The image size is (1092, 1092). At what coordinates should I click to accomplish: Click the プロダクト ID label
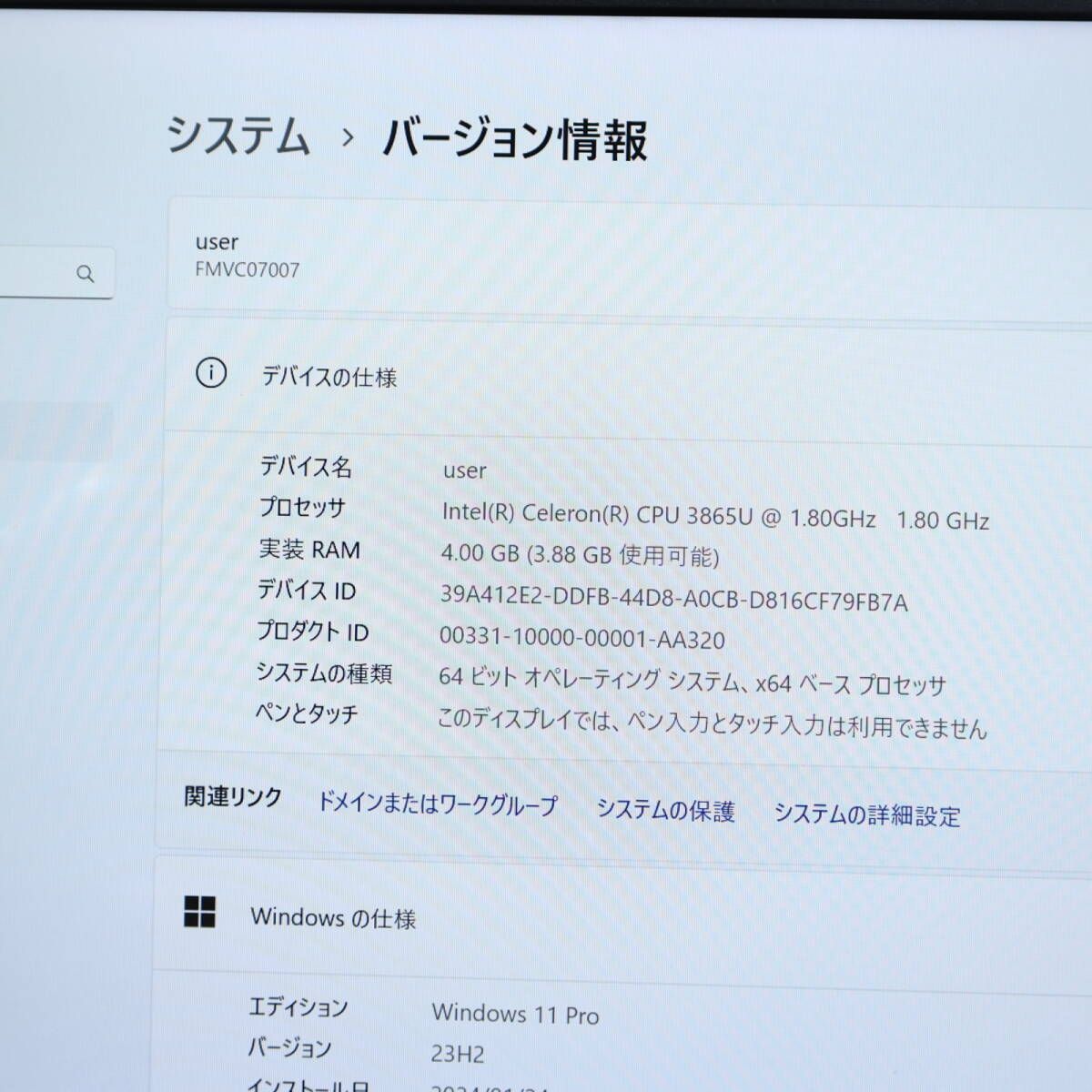313,631
